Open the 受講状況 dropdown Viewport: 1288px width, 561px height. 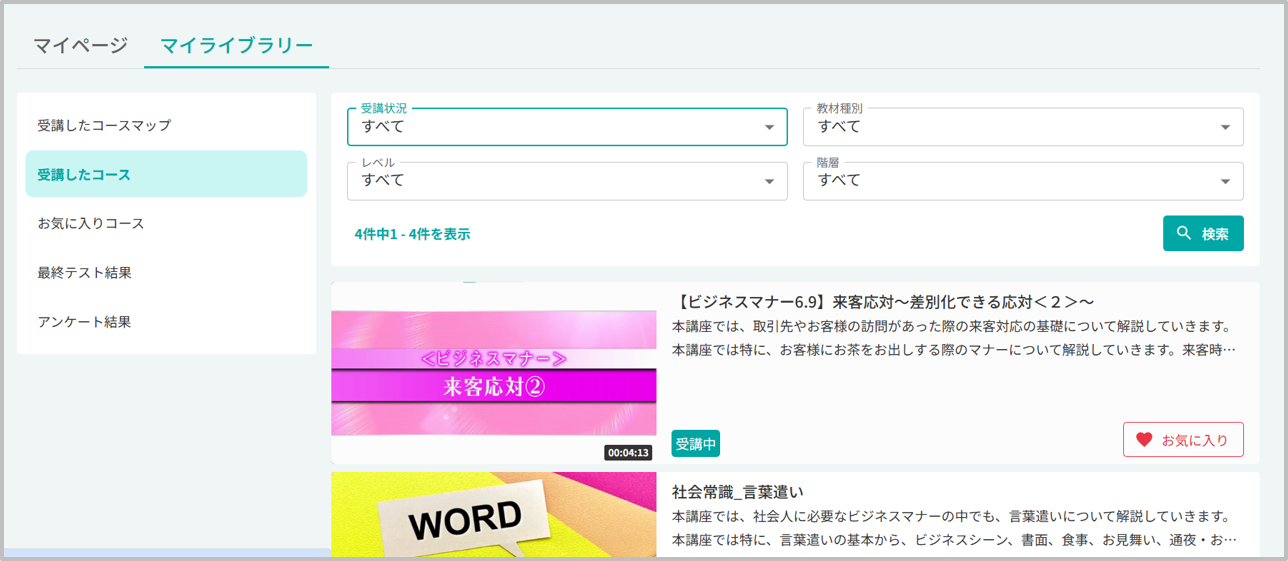tap(567, 127)
